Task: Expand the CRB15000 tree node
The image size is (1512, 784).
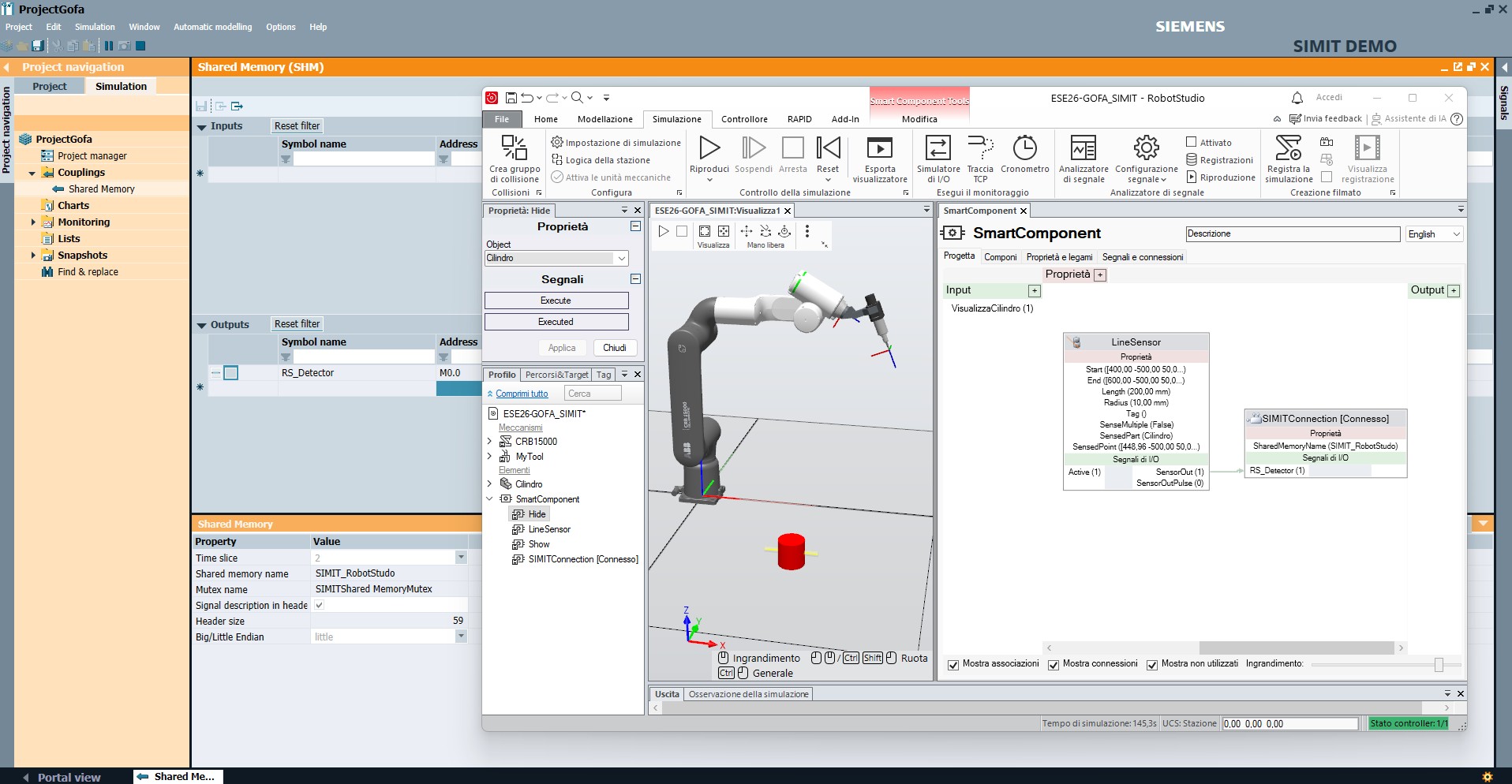Action: (489, 442)
